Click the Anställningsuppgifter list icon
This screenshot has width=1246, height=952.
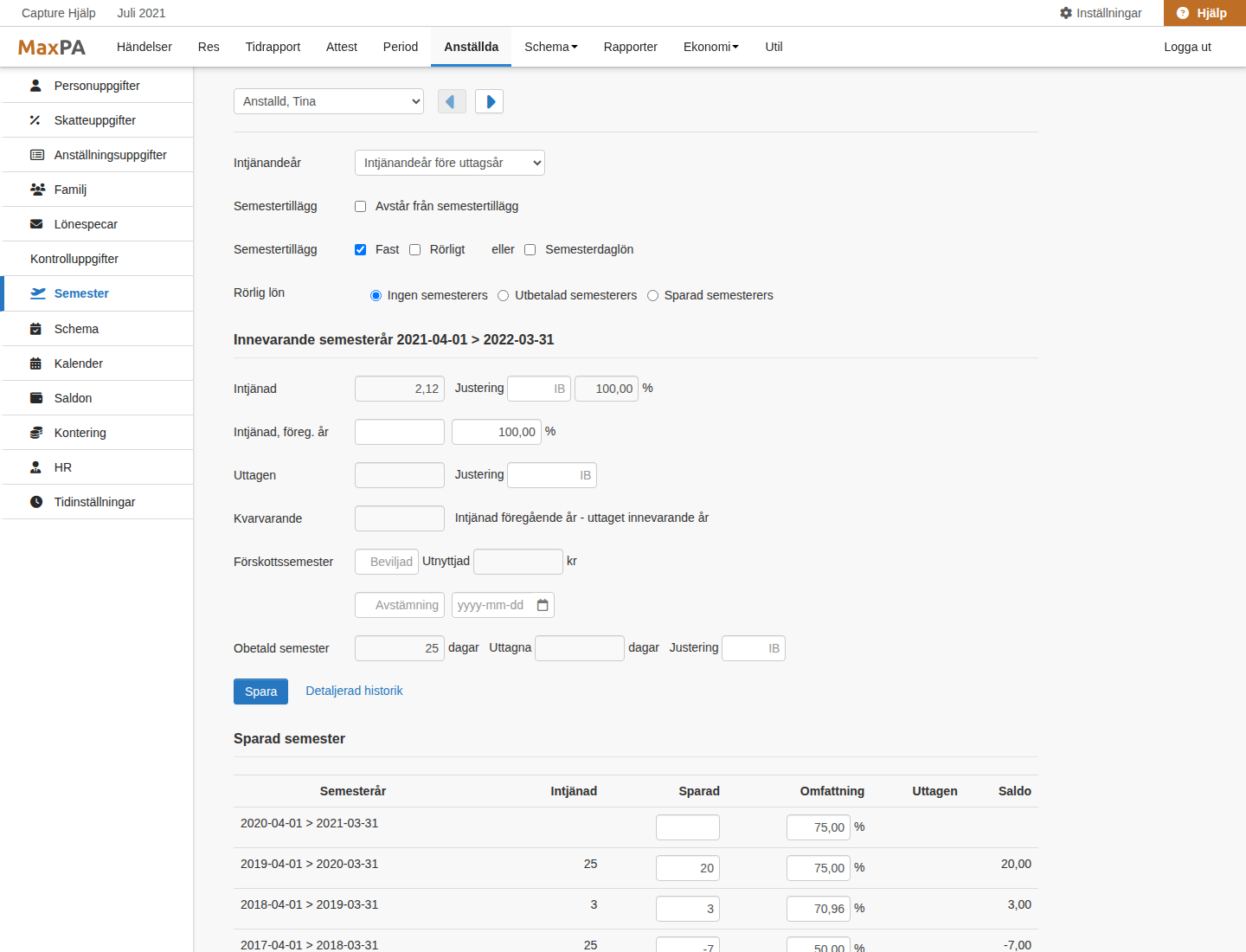37,155
